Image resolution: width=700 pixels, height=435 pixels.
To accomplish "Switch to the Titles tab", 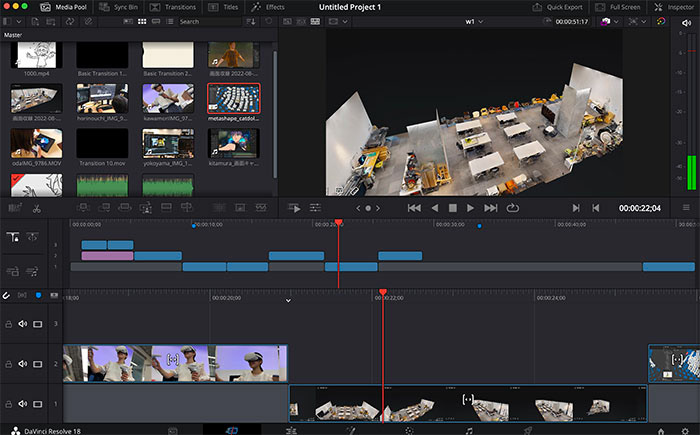I will click(x=223, y=7).
